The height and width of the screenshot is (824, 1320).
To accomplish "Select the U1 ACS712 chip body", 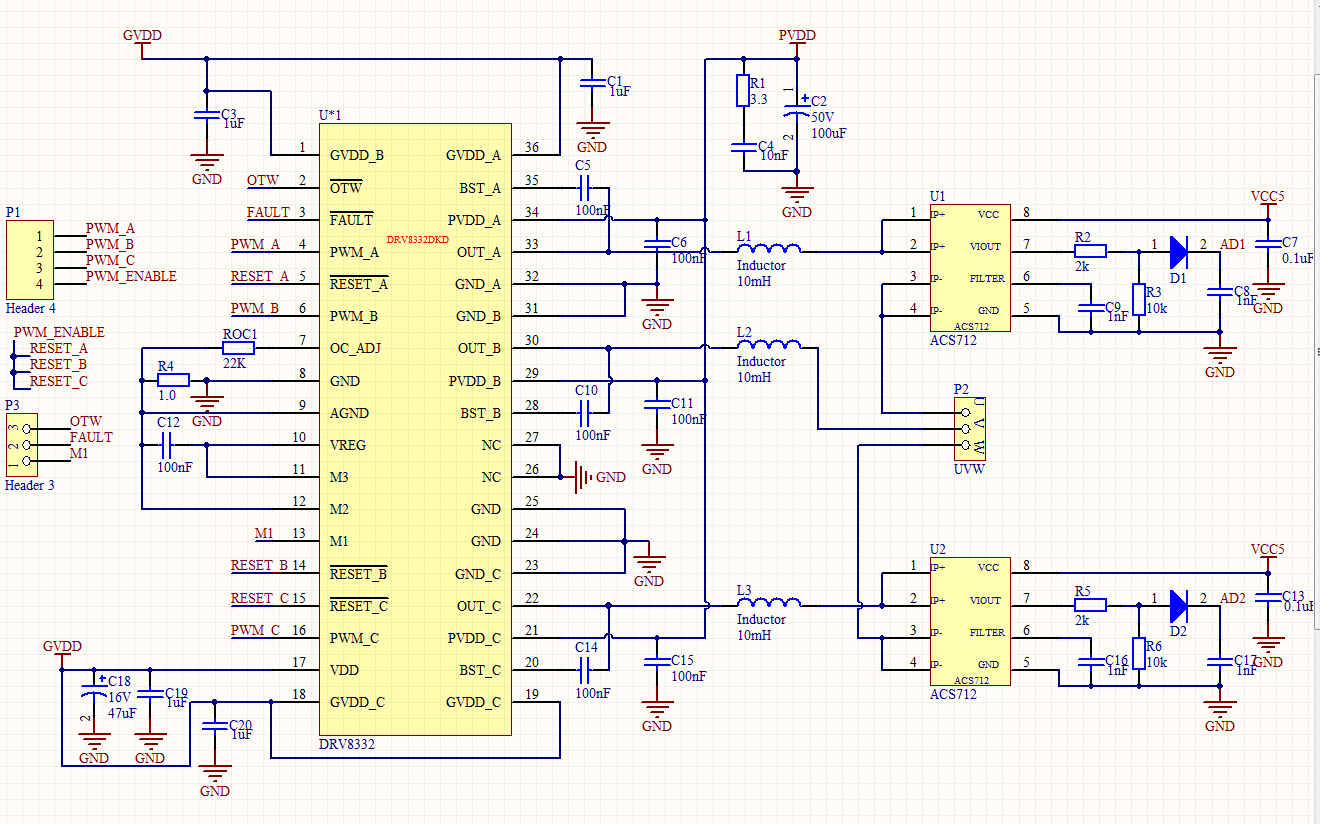I will 968,268.
